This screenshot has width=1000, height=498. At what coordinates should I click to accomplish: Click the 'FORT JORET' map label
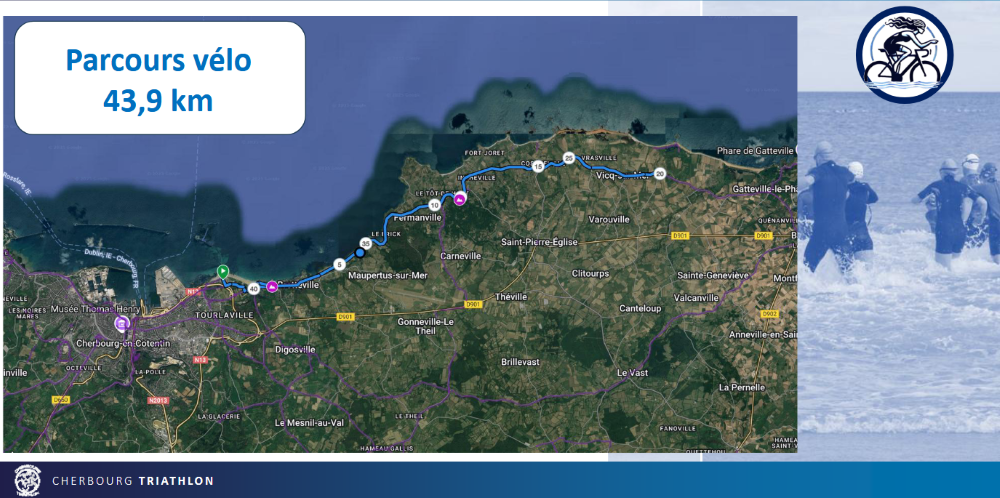[485, 153]
